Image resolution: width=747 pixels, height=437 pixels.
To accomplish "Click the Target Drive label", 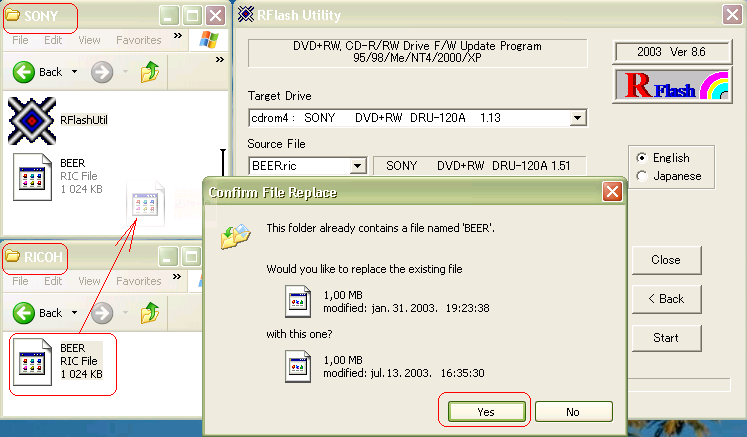I will 280,96.
